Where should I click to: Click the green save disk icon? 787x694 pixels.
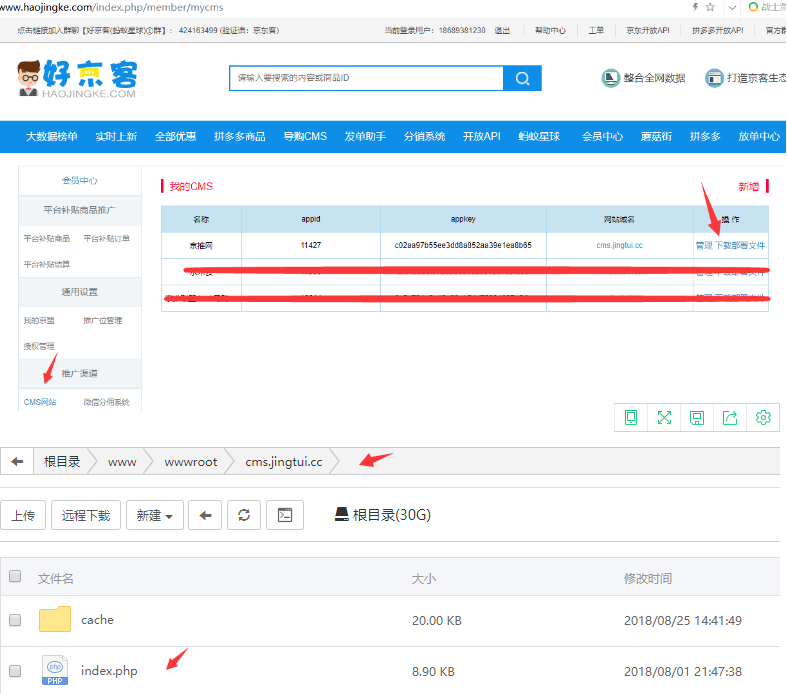697,417
